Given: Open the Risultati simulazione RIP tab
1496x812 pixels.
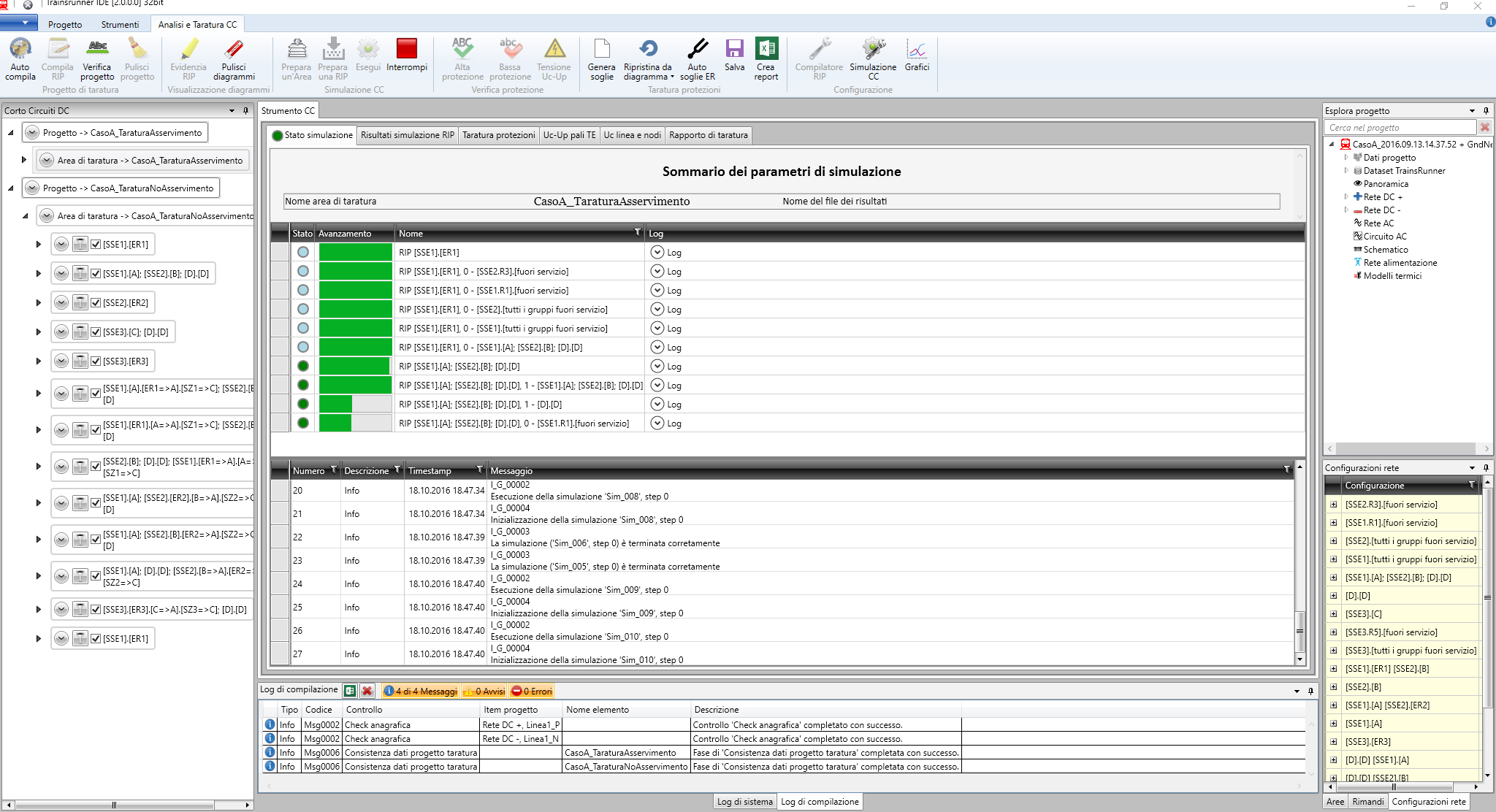Looking at the screenshot, I should point(408,135).
